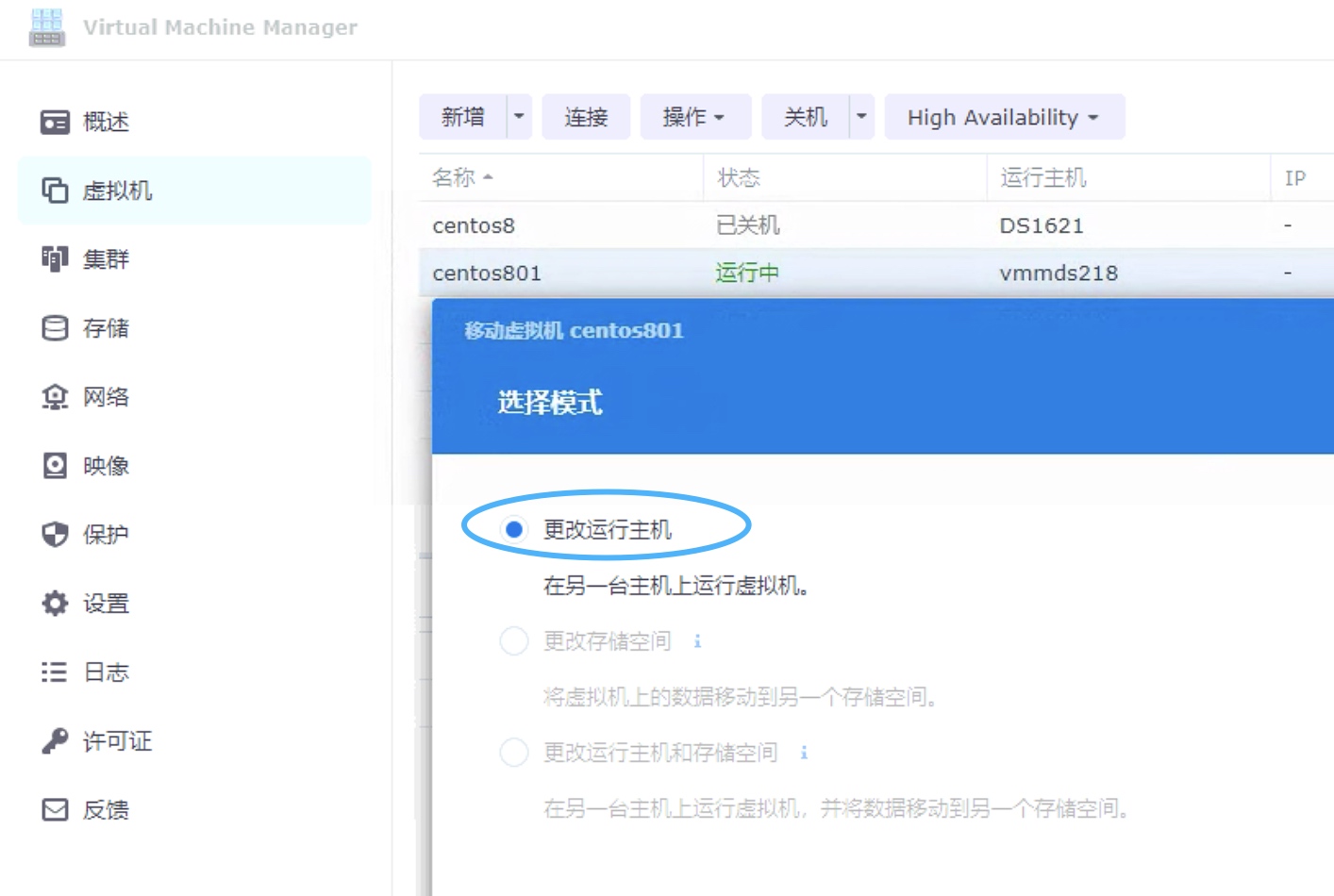Click the 选择模式 heading text
The image size is (1334, 896).
[x=550, y=403]
